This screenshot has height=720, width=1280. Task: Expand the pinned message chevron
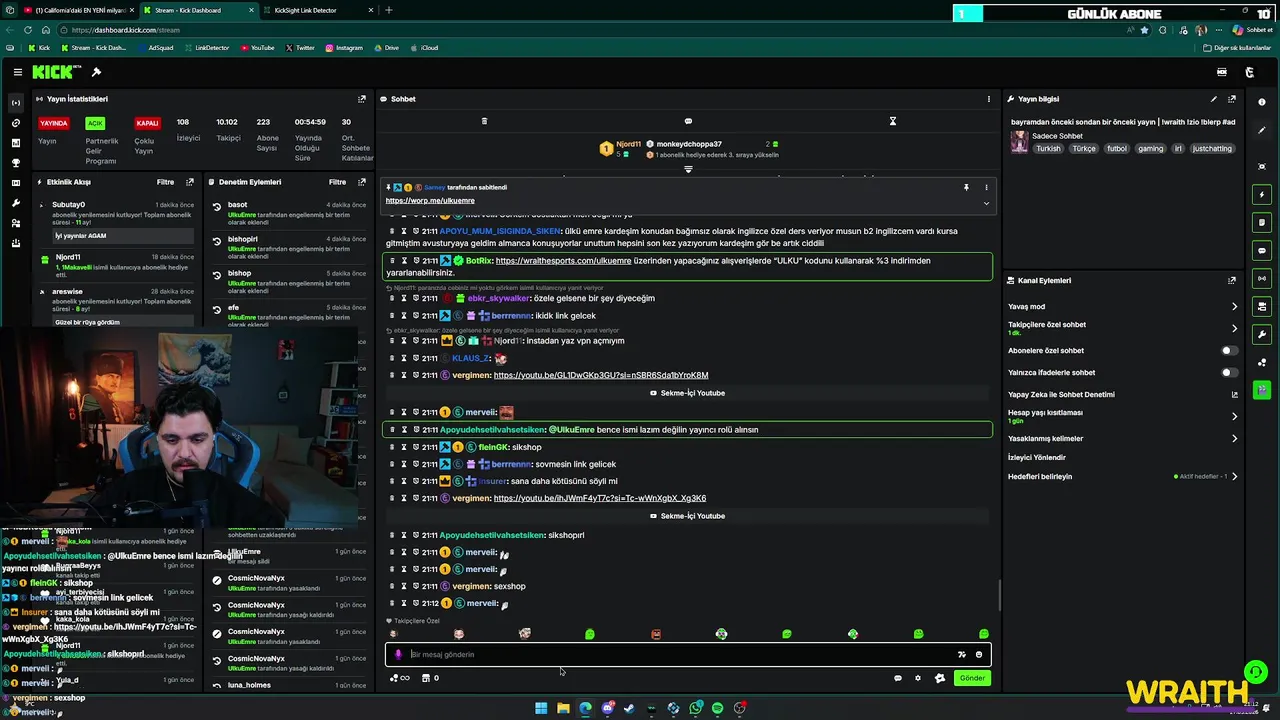(x=986, y=203)
